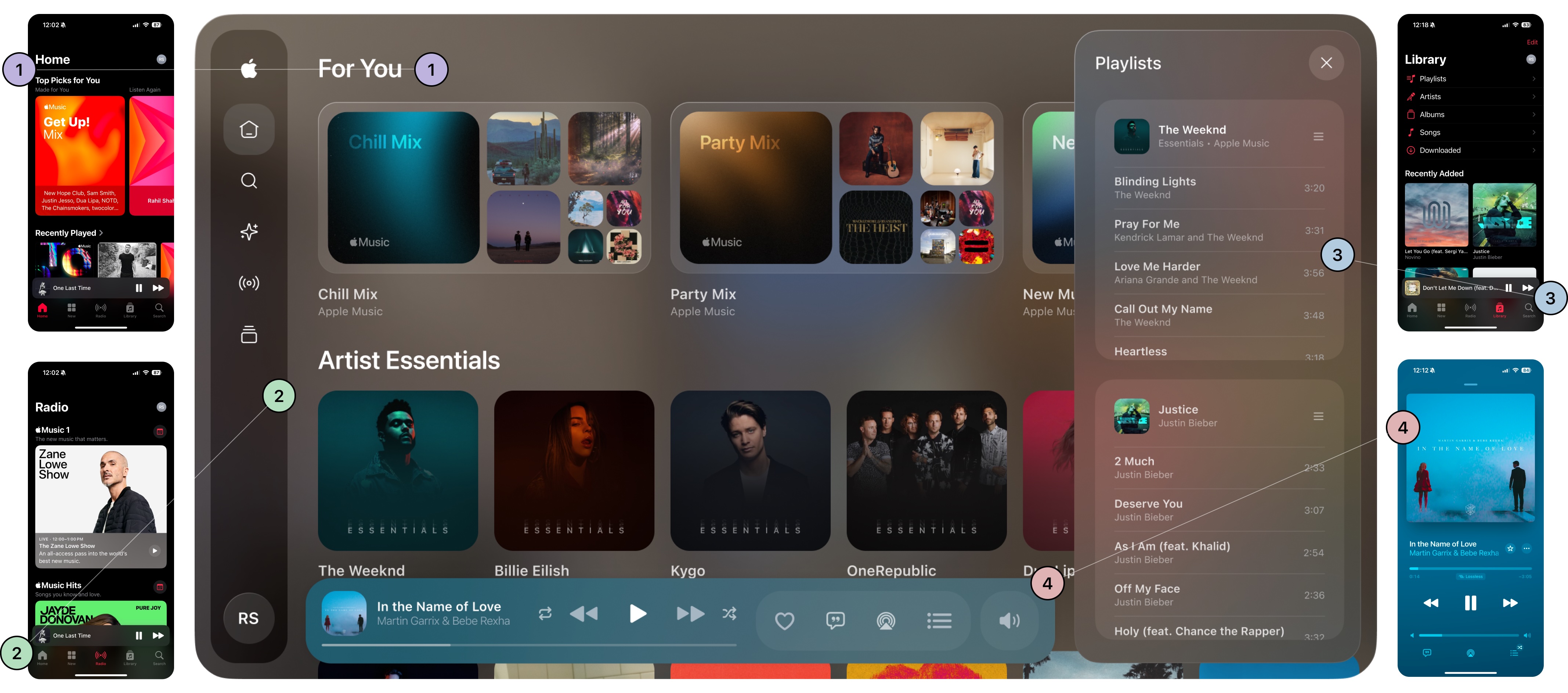Open Radio broadcast icon in sidebar
Screen dimensions: 1568x693
pyautogui.click(x=249, y=283)
